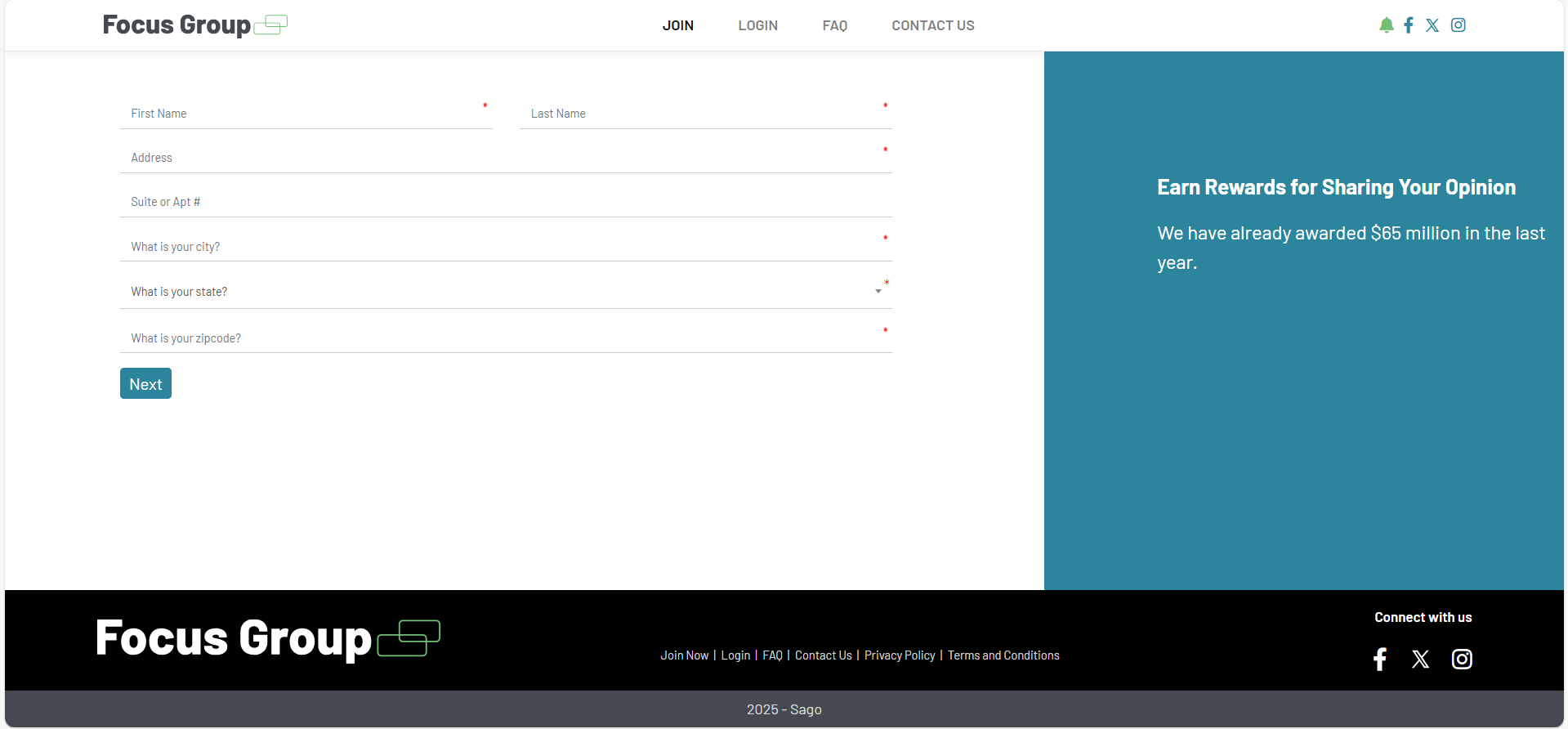The height and width of the screenshot is (729, 1568).
Task: Click the 'What is your city?' field
Action: pos(506,247)
